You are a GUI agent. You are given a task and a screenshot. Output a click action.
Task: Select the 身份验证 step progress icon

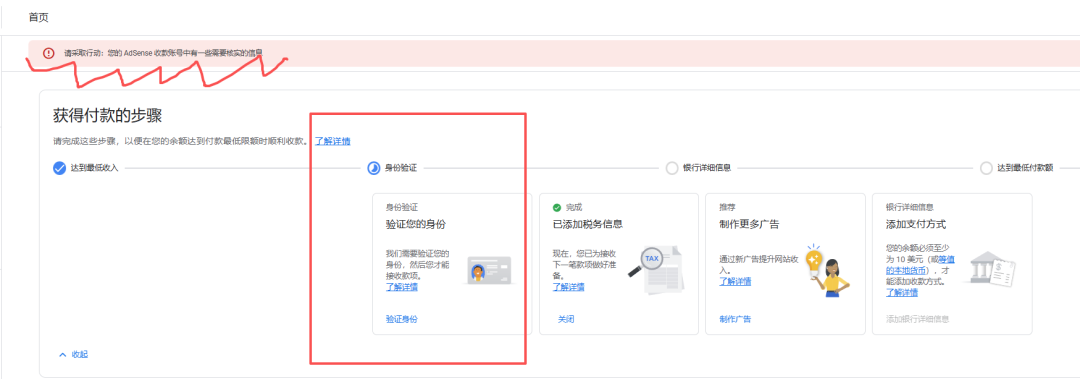[x=374, y=168]
